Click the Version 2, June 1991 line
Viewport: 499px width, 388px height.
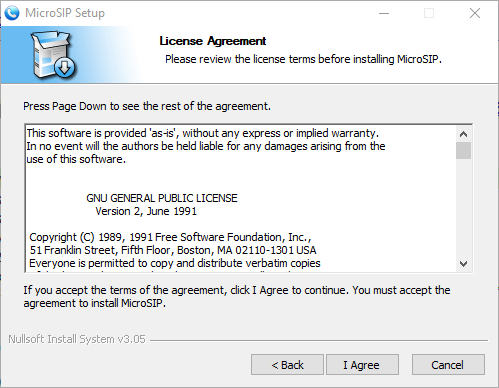146,211
